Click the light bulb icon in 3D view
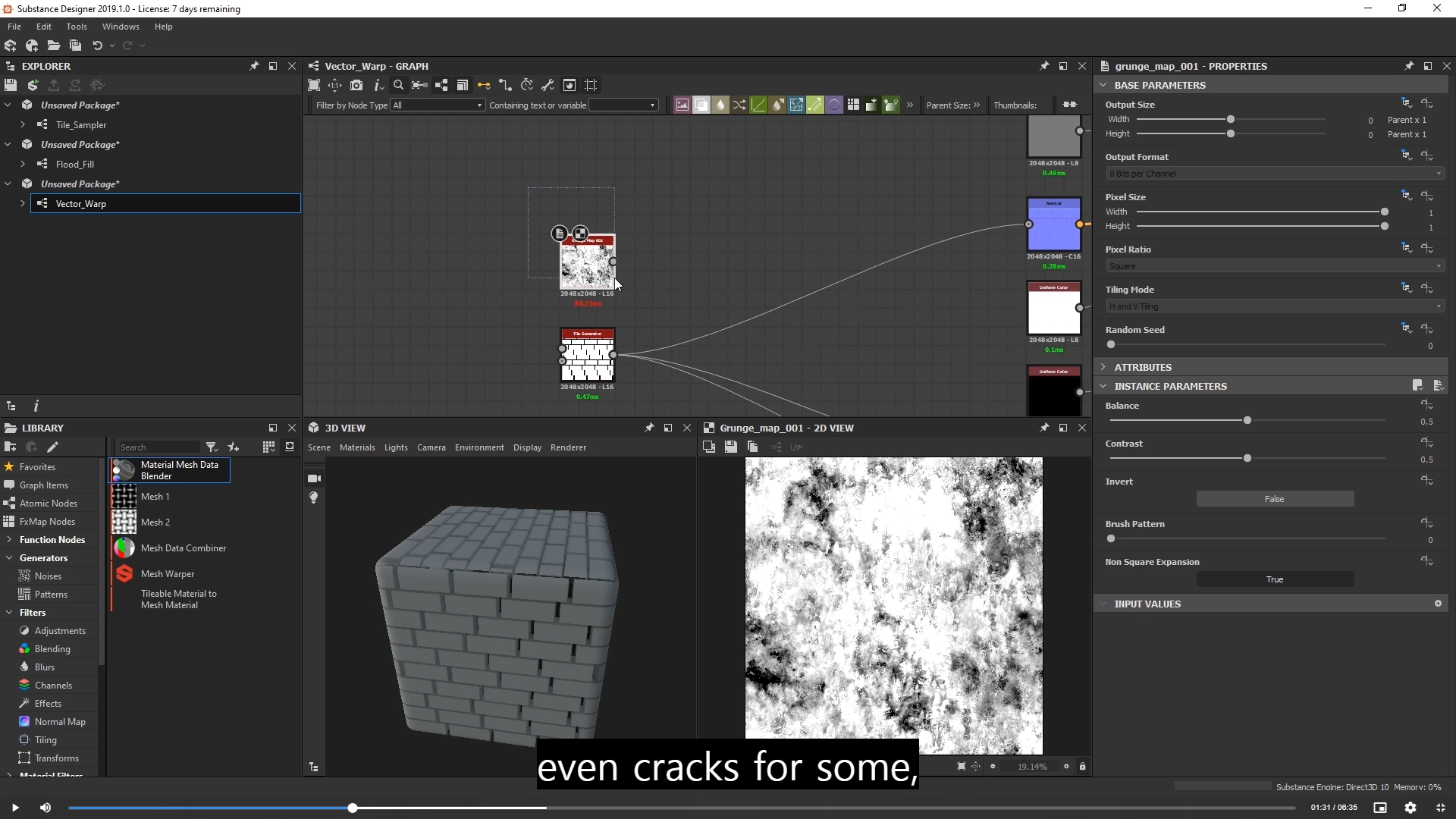 coord(314,497)
